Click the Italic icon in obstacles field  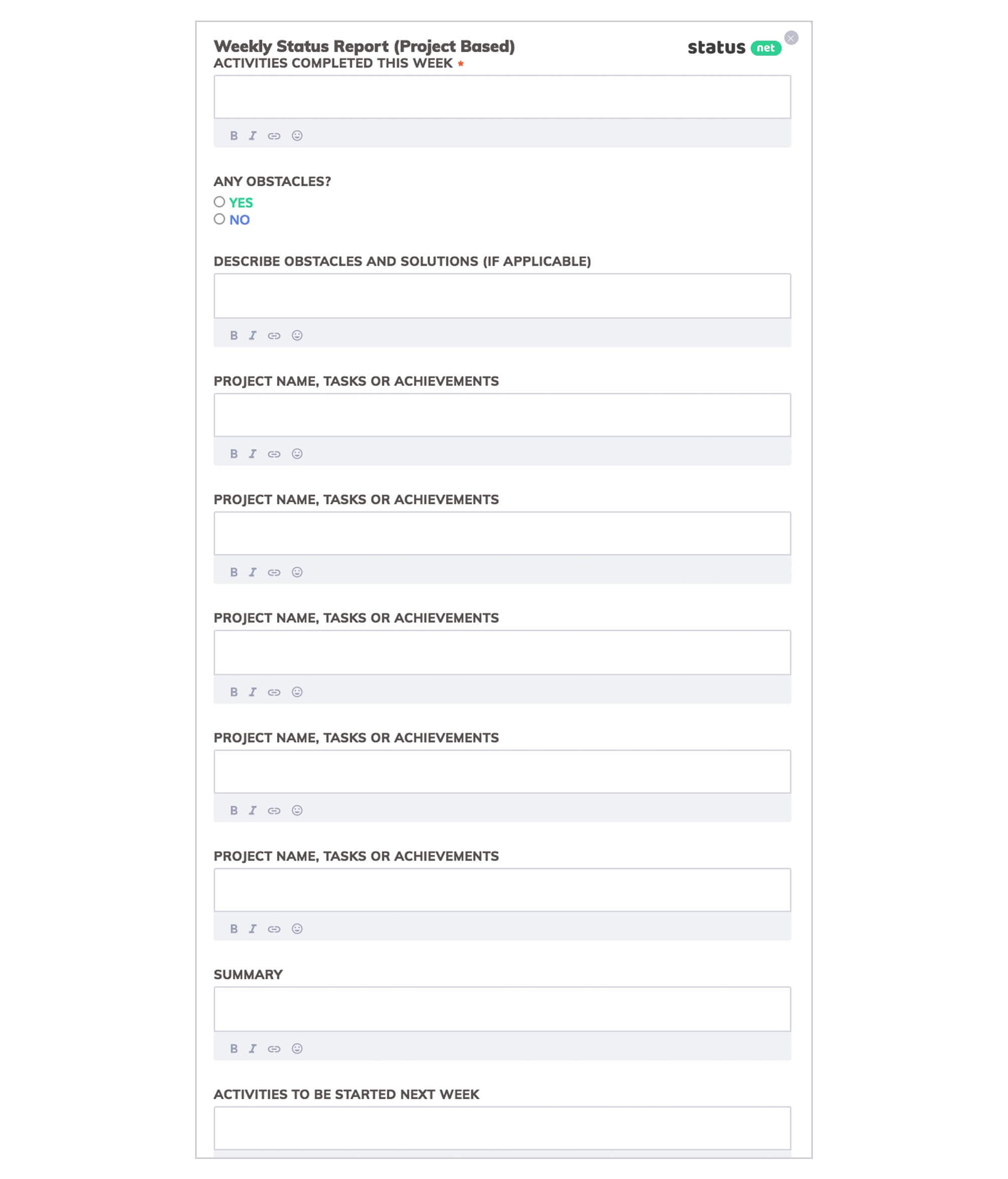pyautogui.click(x=253, y=335)
